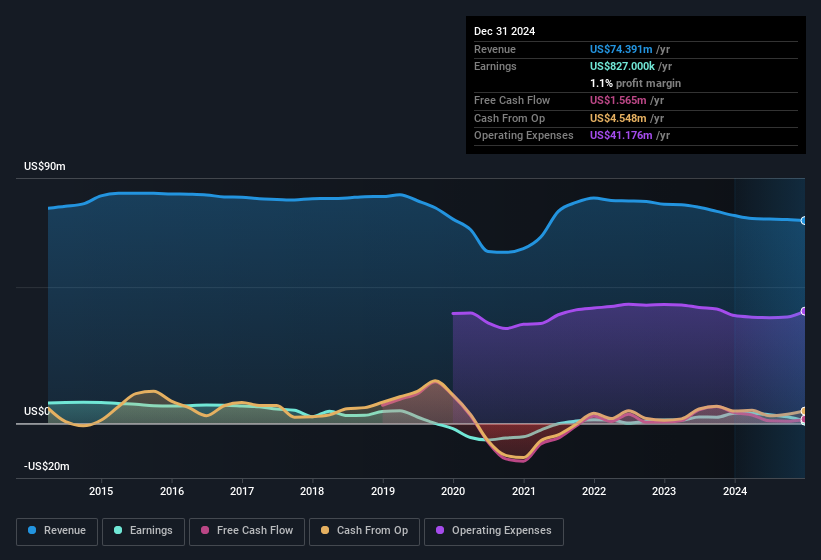This screenshot has height=560, width=821.
Task: Click the US$74.391m revenue value
Action: tap(621, 49)
